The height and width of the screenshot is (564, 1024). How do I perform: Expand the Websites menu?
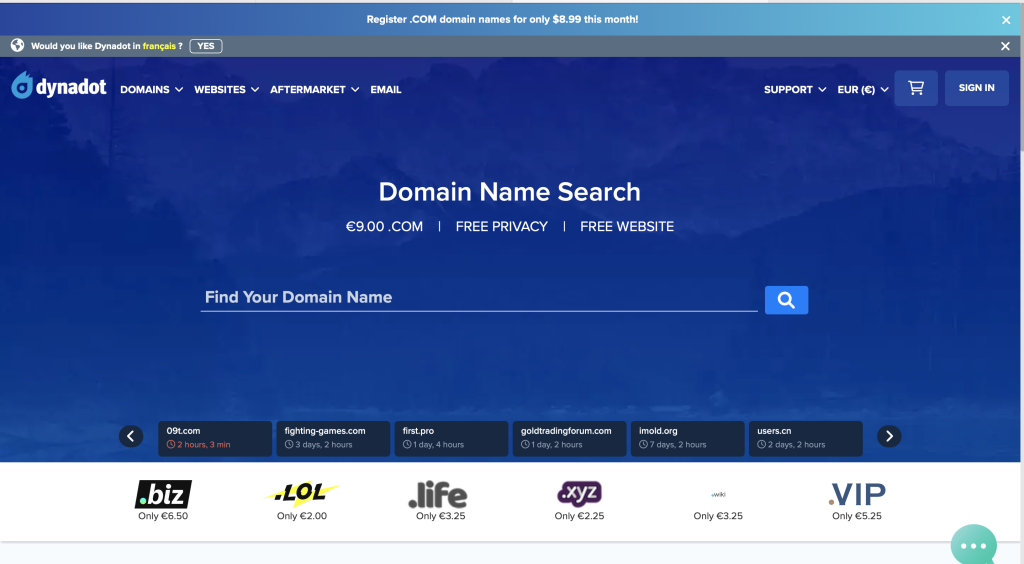(x=227, y=89)
